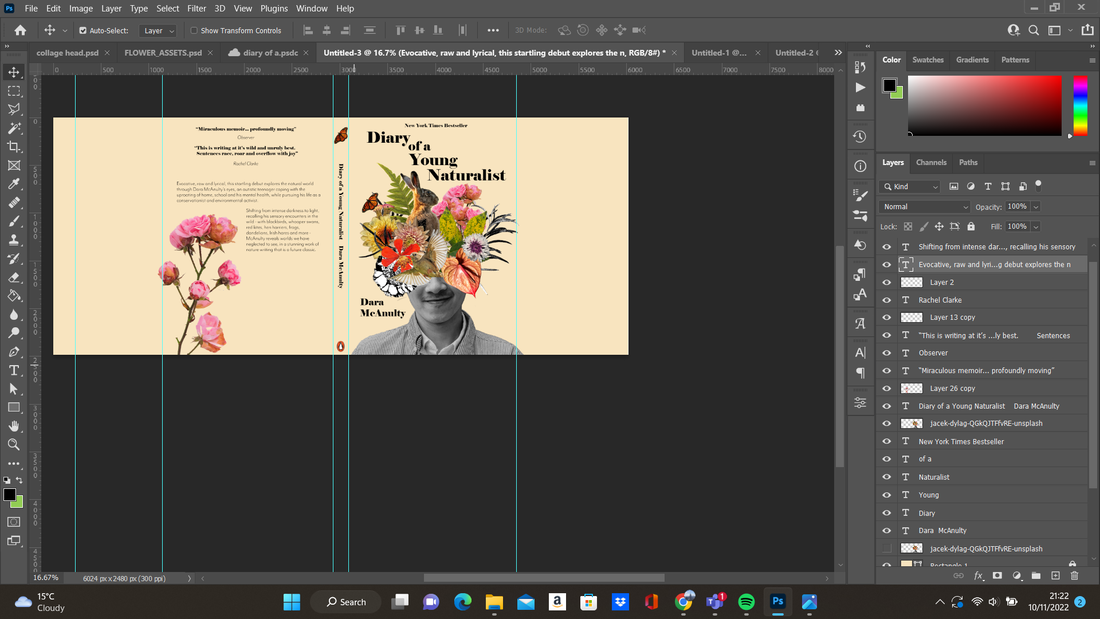Select the Pen tool

click(x=14, y=352)
